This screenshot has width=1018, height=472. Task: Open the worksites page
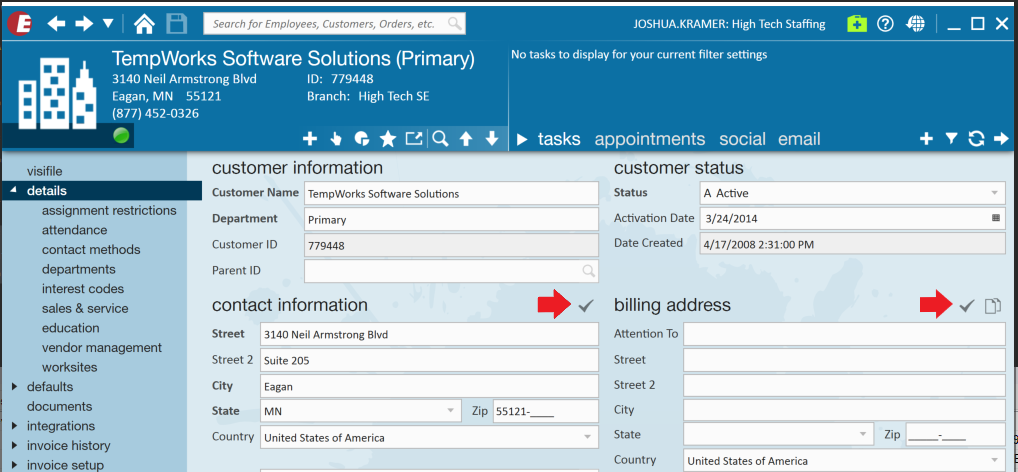69,367
